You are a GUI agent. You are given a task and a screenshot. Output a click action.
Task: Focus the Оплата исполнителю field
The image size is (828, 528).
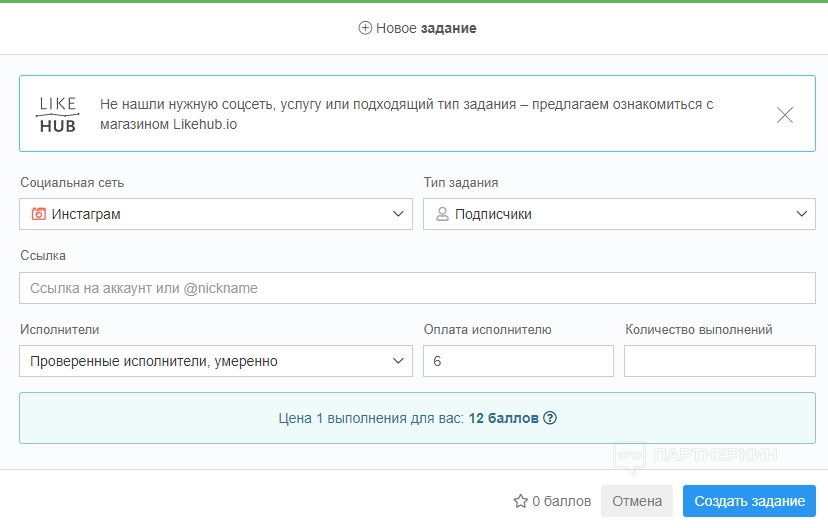(518, 361)
